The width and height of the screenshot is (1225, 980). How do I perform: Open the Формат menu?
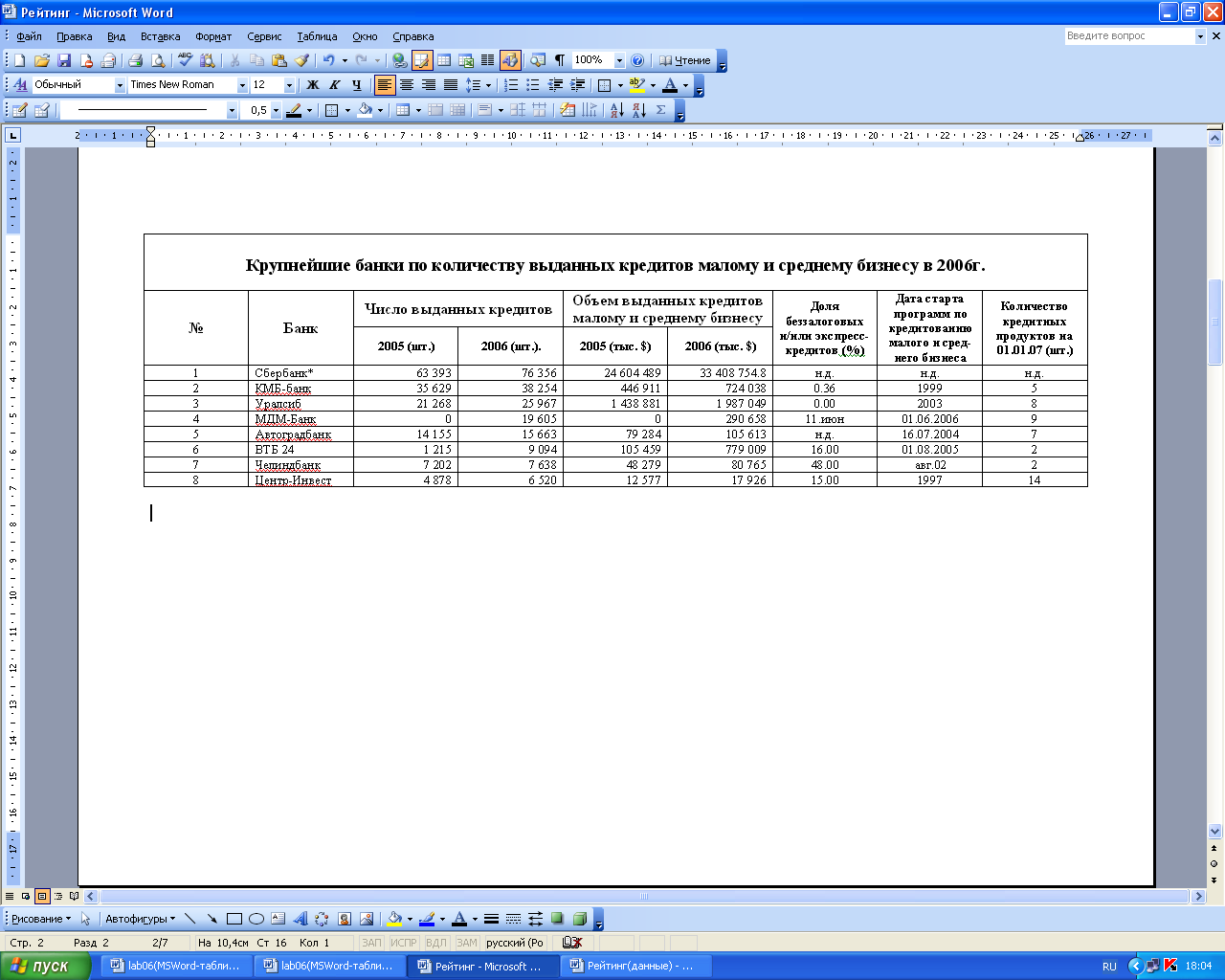(213, 36)
